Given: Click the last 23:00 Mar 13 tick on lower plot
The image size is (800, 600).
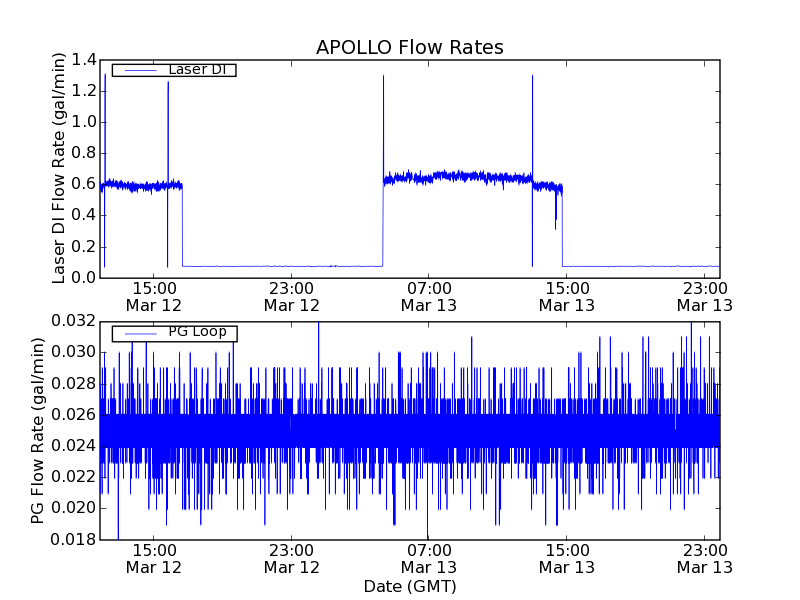Looking at the screenshot, I should pyautogui.click(x=704, y=559).
